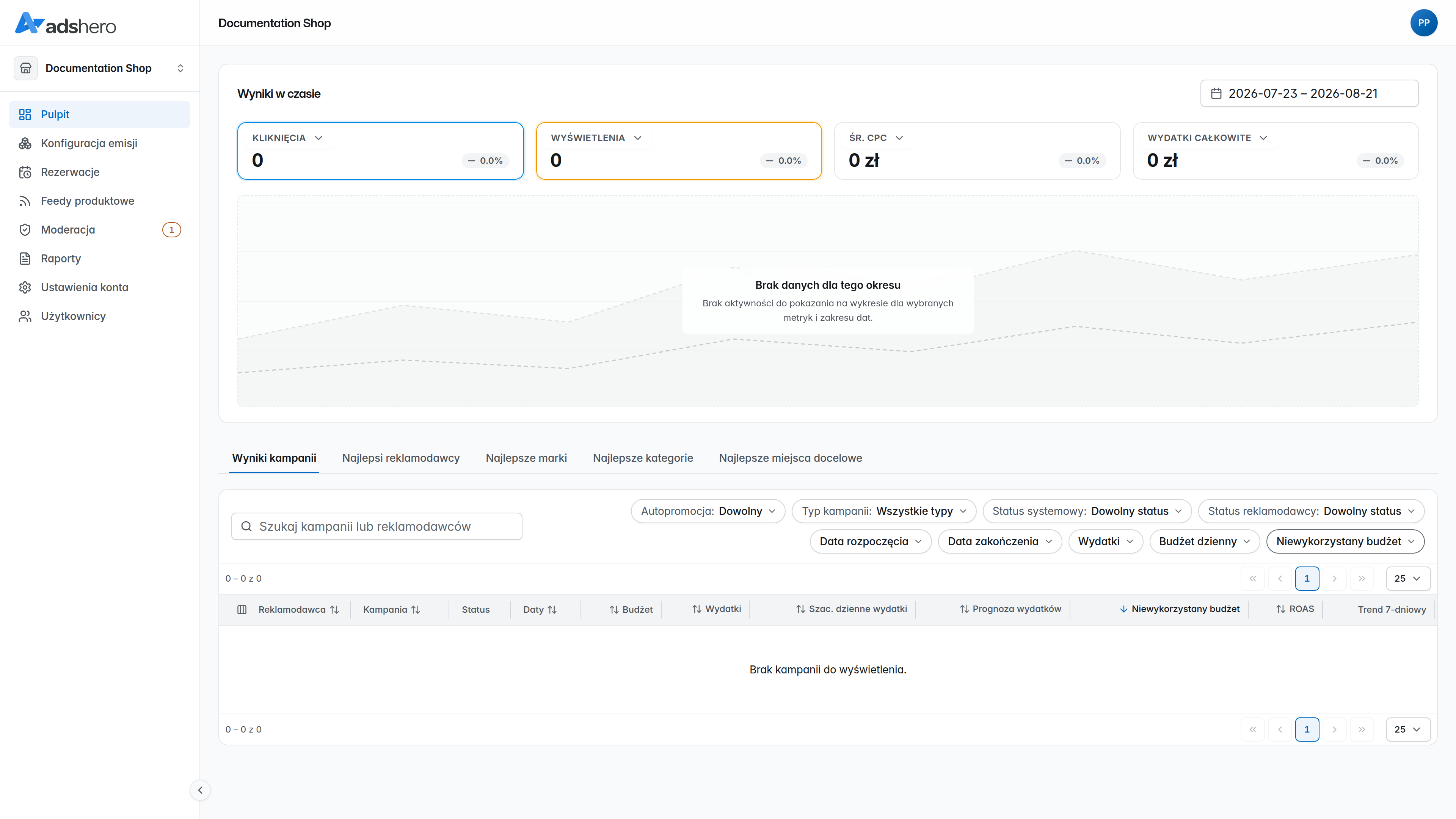
Task: Toggle the Kliknięcia metric card
Action: [x=380, y=151]
